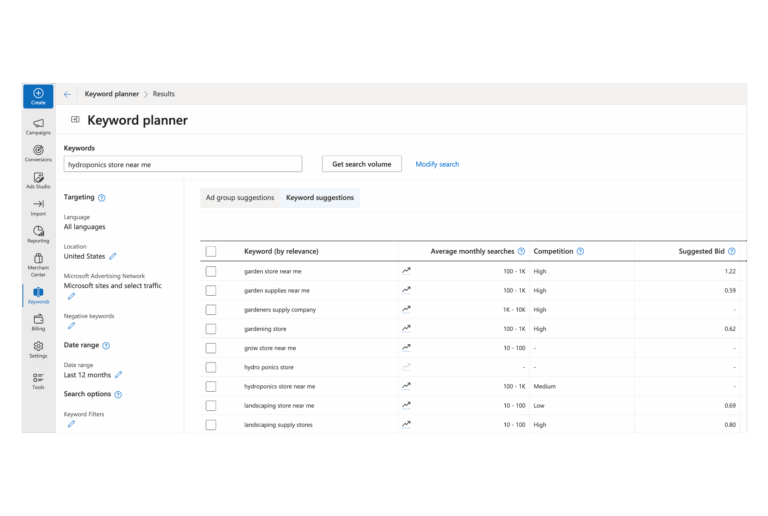Check garden supplies near me row
768x516 pixels.
211,290
